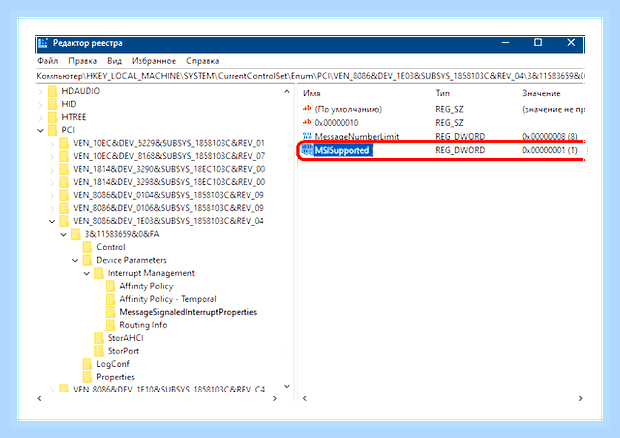Click the (По умолчанию) string value icon
620x438 pixels.
pyautogui.click(x=307, y=109)
